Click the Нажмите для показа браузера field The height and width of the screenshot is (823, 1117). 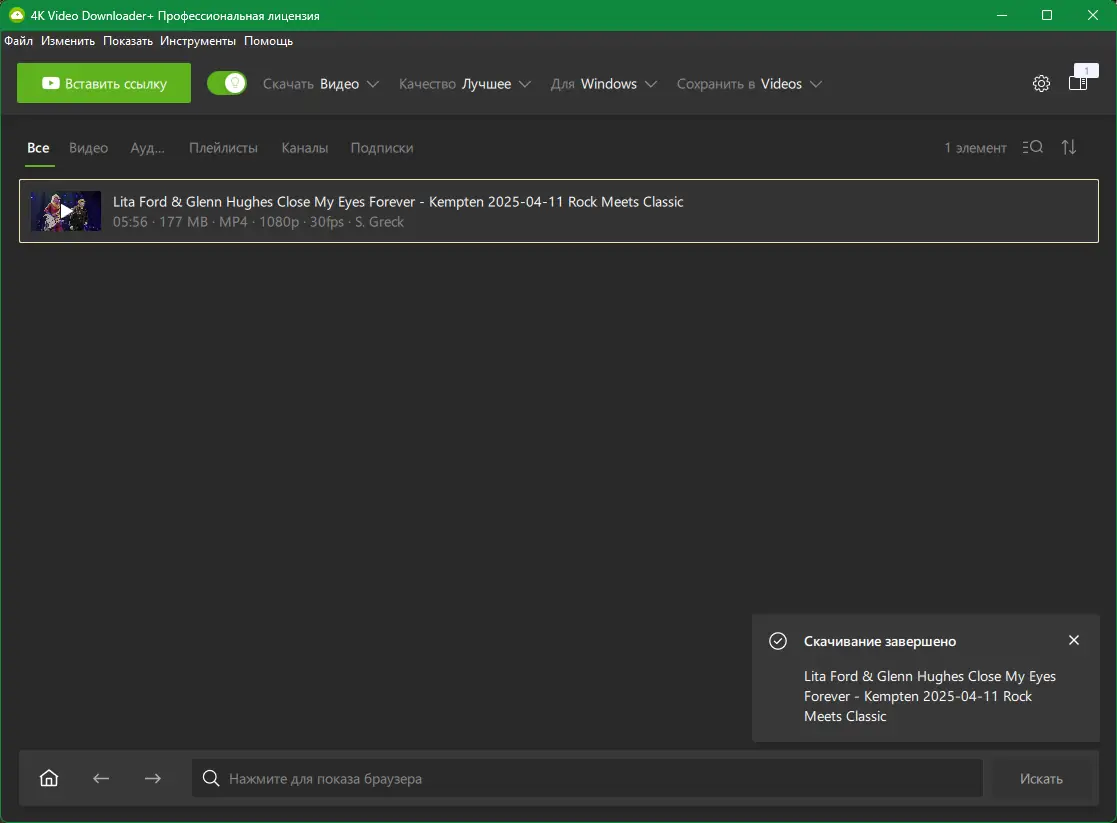(x=587, y=778)
